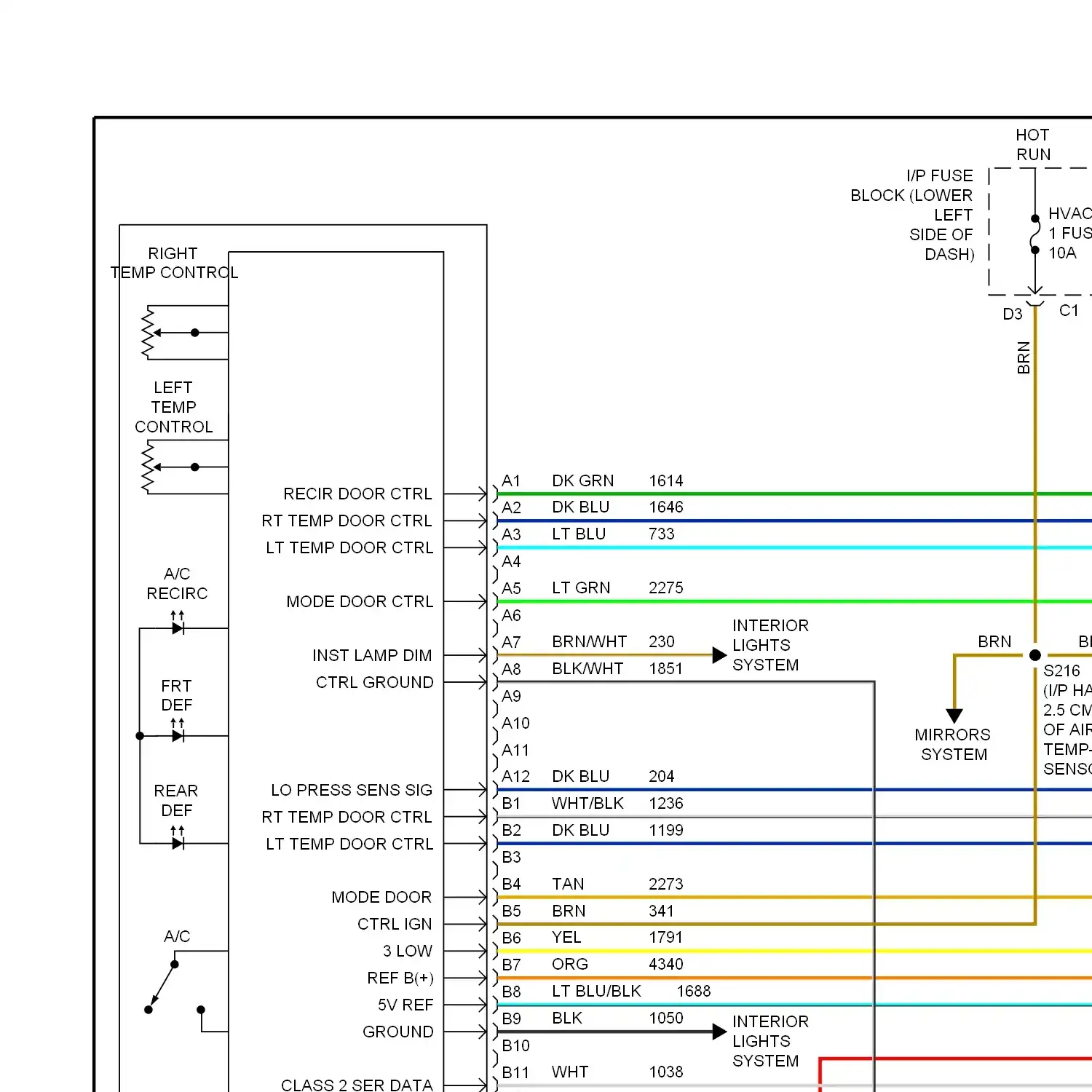This screenshot has width=1092, height=1092.
Task: Click the "LT GRN" wire color text
Action: pos(581,587)
